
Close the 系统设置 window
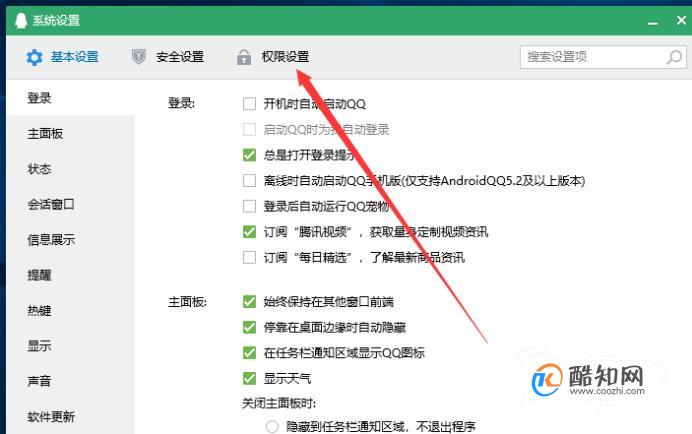click(681, 20)
